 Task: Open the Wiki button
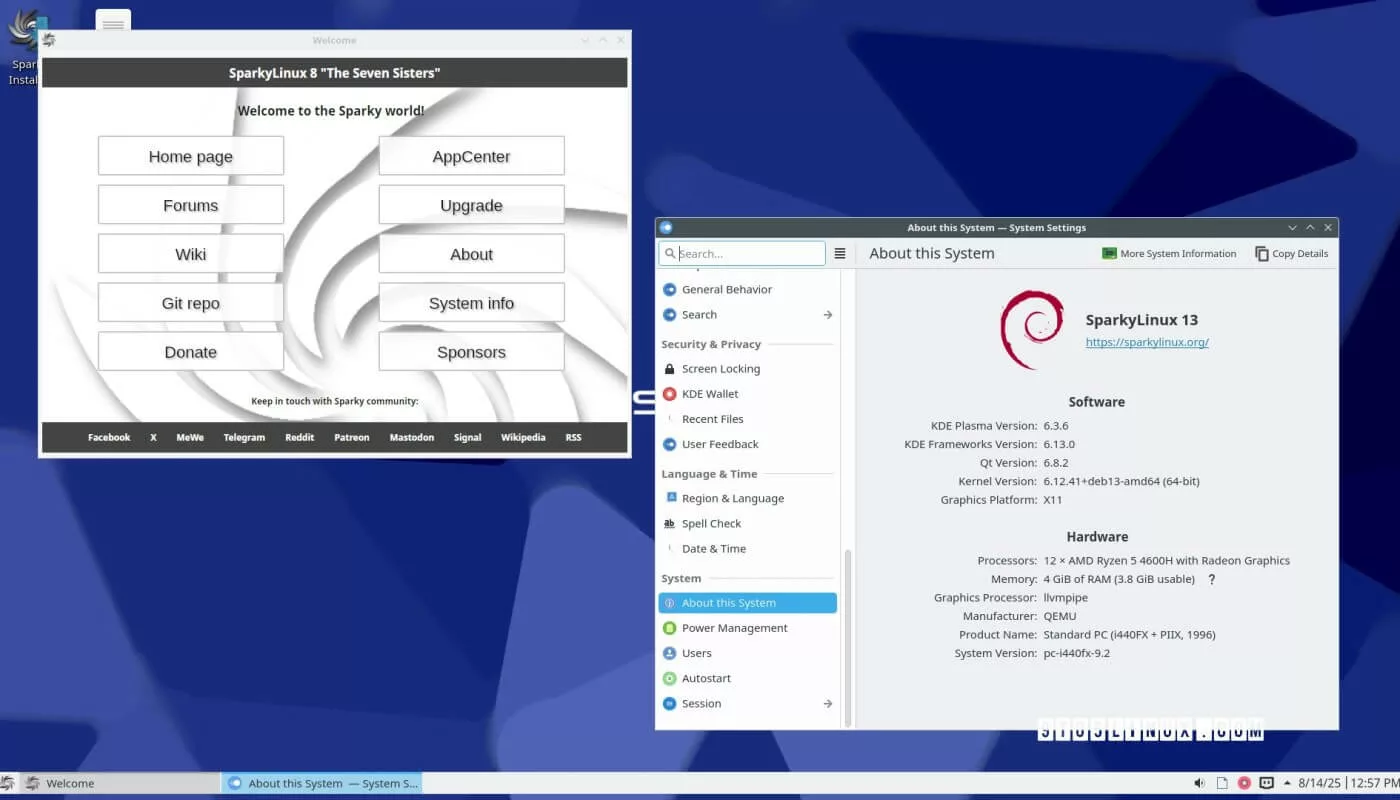[191, 254]
